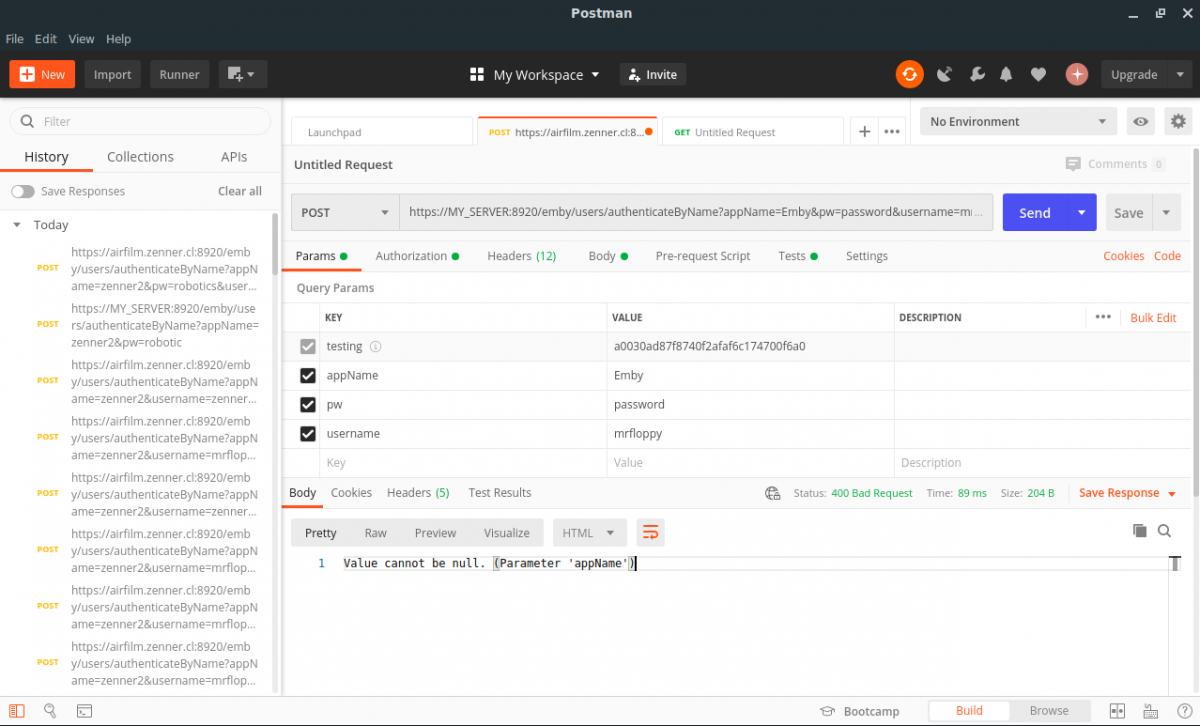The image size is (1200, 726).
Task: Uncheck the testing parameter checkbox
Action: (308, 346)
